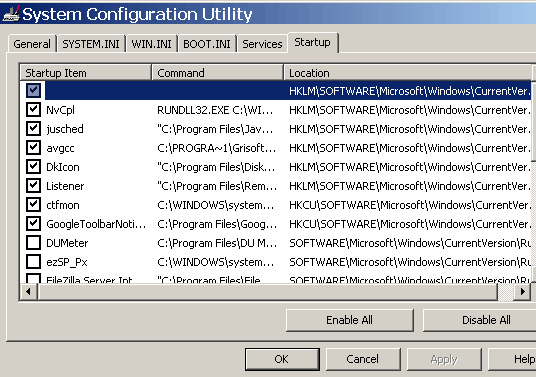This screenshot has width=536, height=377.
Task: Sort by Startup Item column header
Action: (86, 73)
